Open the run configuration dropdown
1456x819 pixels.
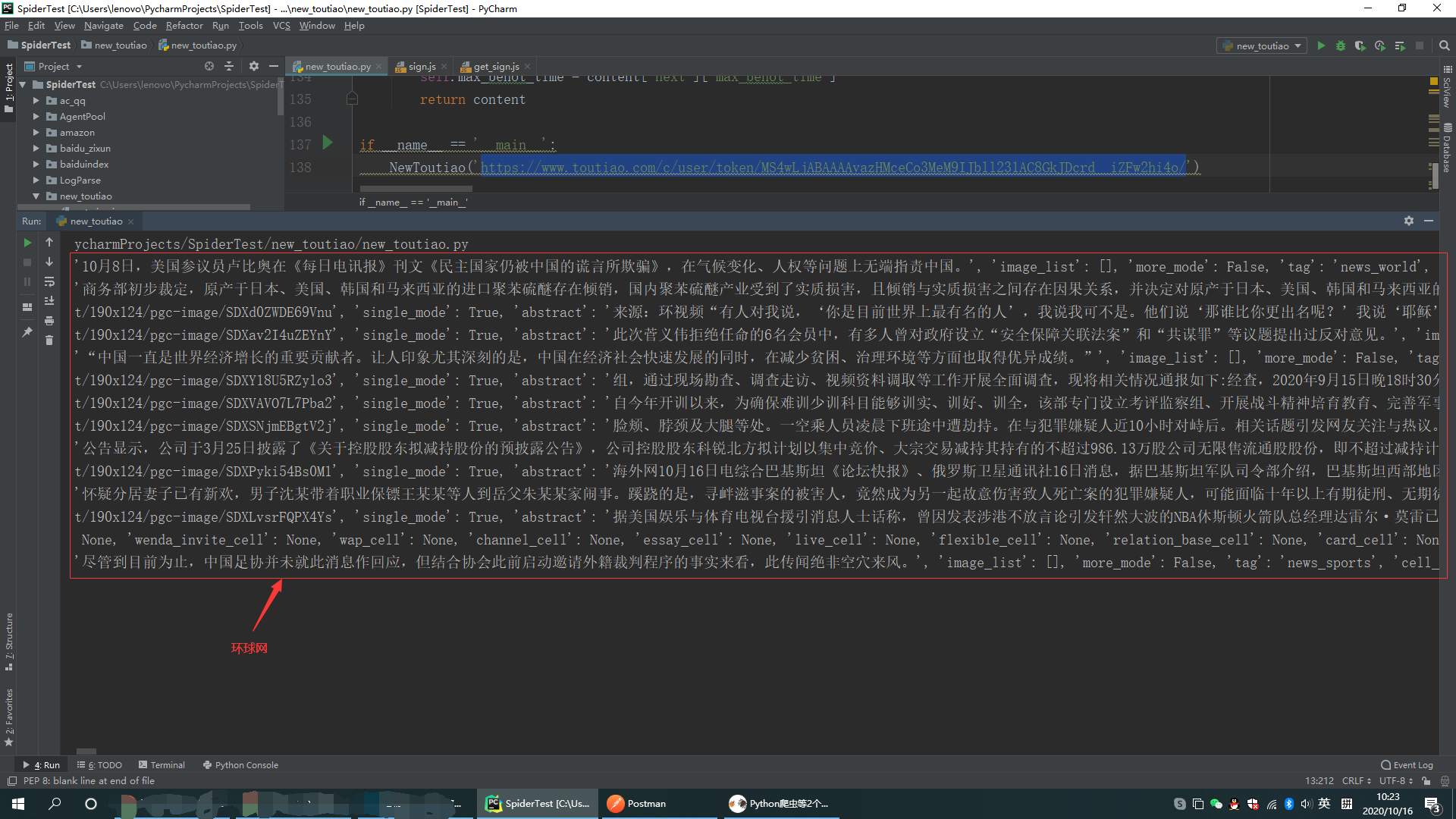tap(1263, 46)
